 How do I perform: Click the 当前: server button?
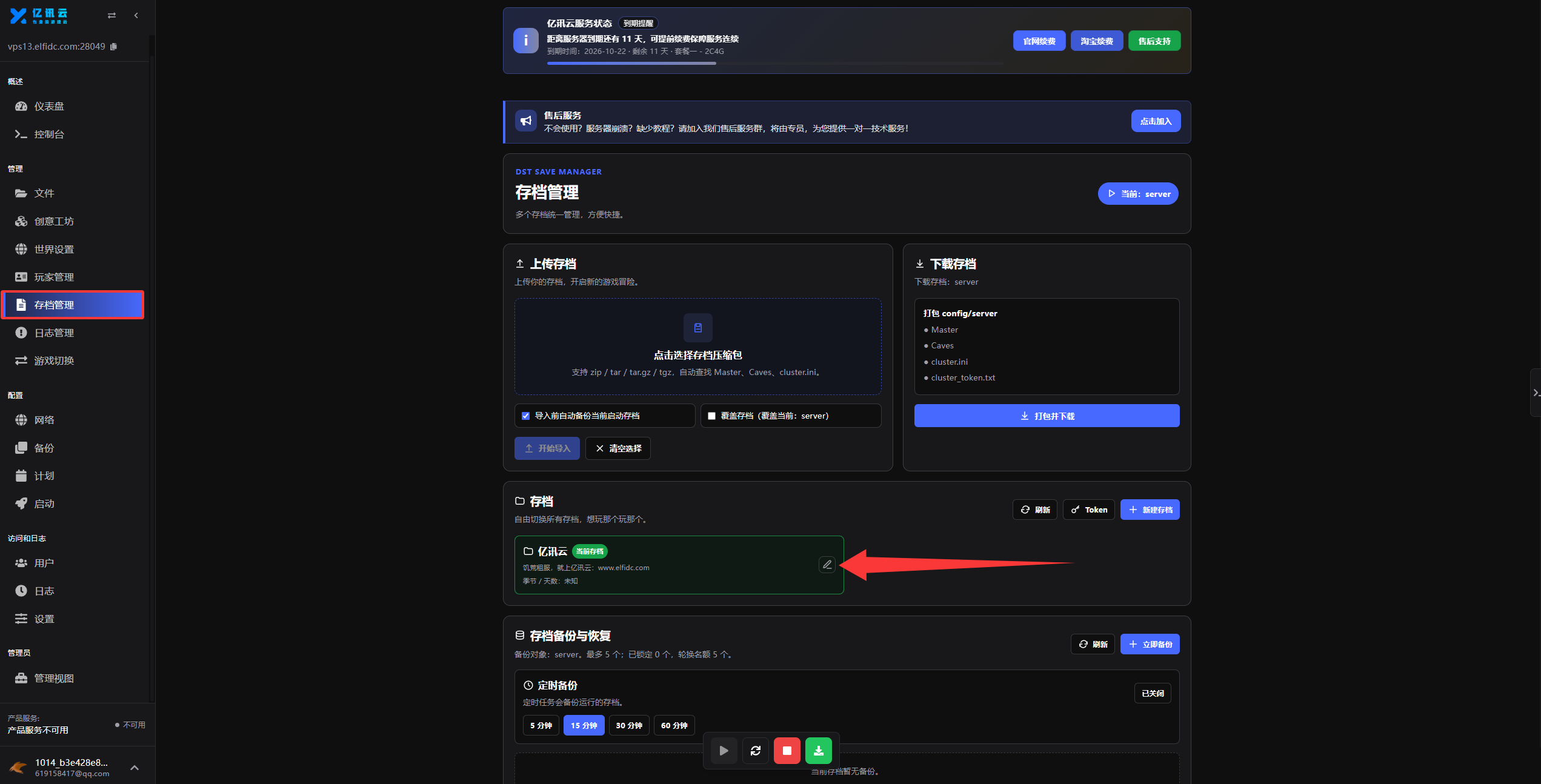click(1138, 194)
